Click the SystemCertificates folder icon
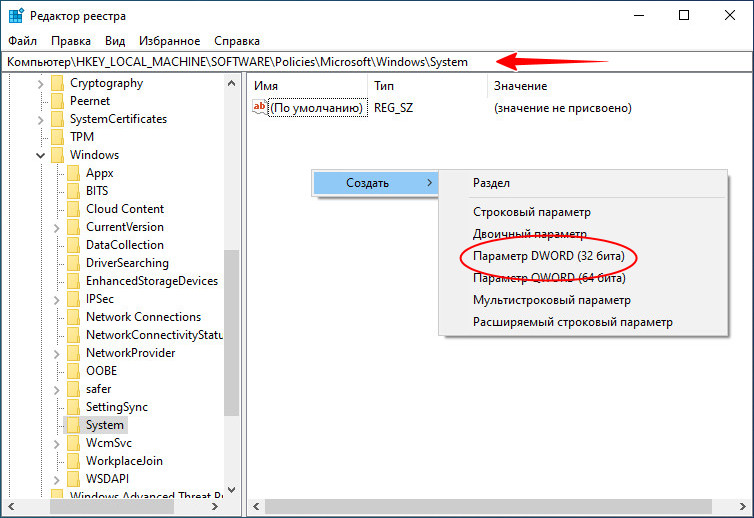This screenshot has height=518, width=754. click(57, 119)
